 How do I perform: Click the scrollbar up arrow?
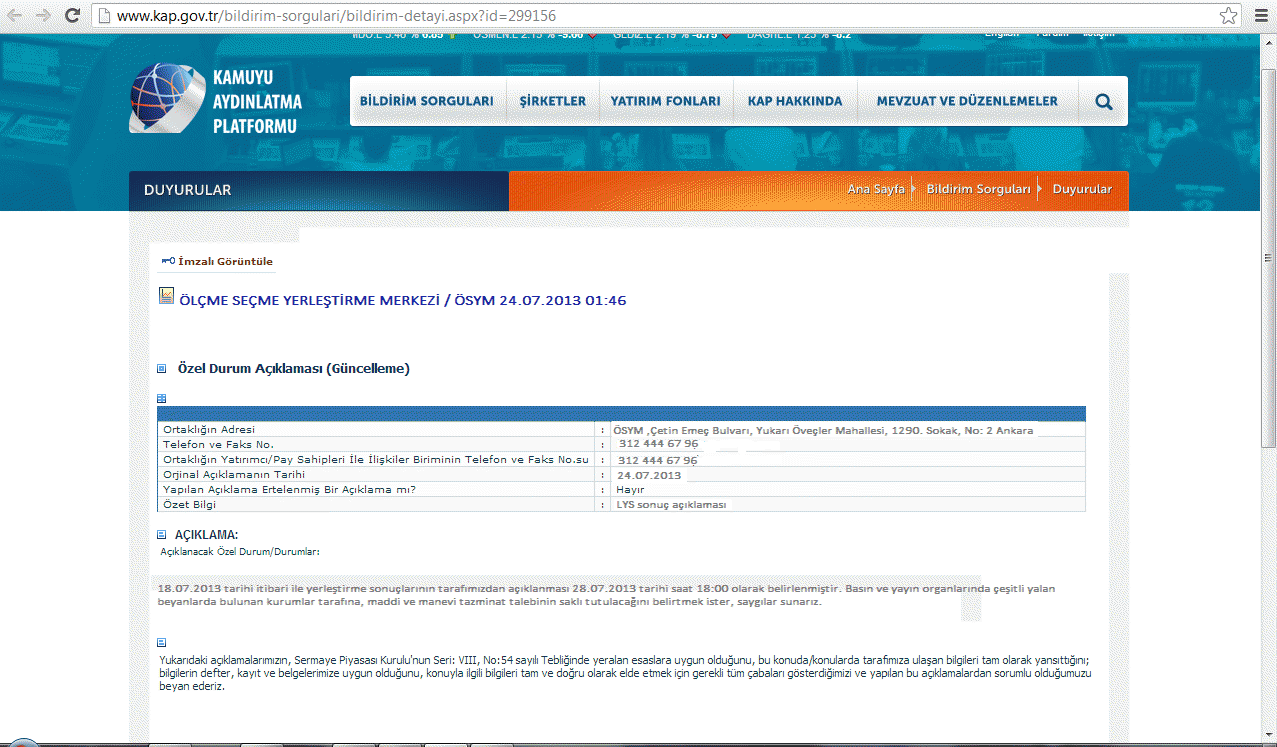point(1268,43)
